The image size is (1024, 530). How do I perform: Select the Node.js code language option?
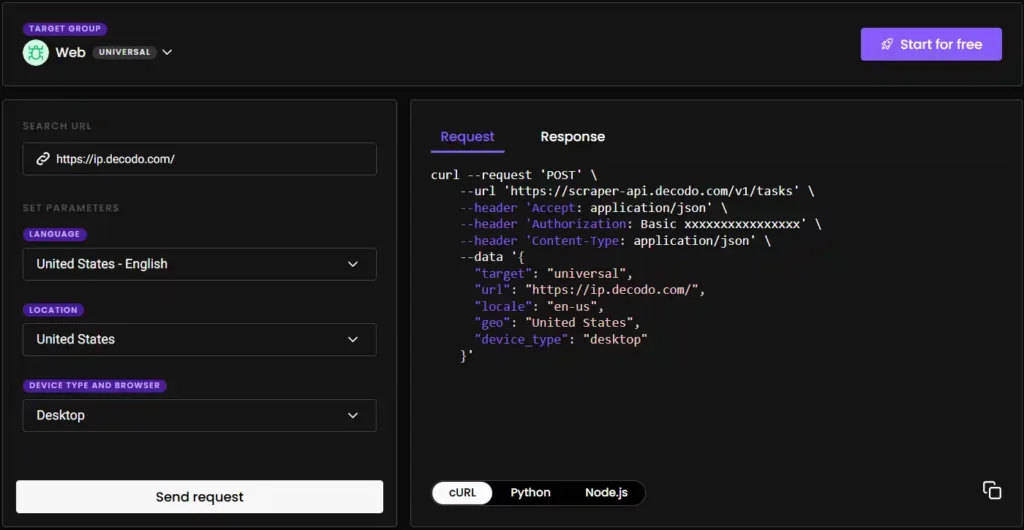click(x=606, y=493)
